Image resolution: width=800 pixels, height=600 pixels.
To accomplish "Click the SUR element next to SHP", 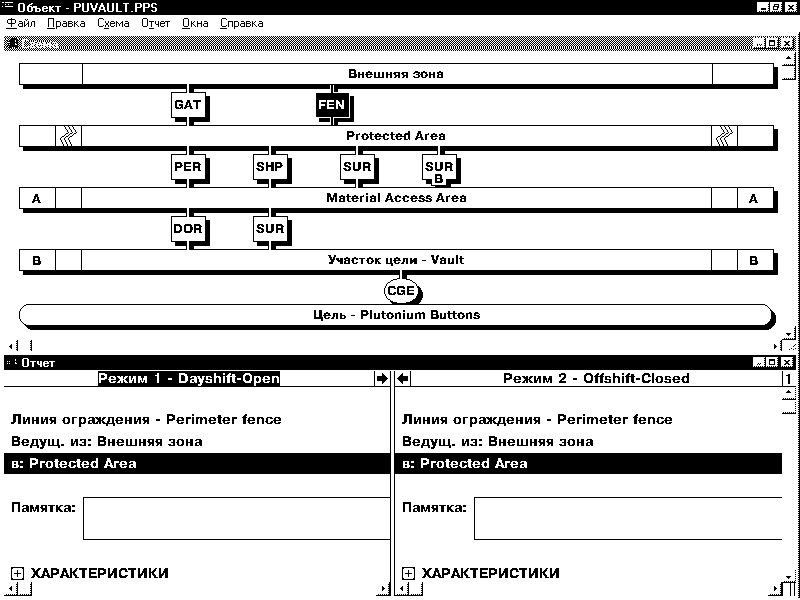I will click(357, 167).
